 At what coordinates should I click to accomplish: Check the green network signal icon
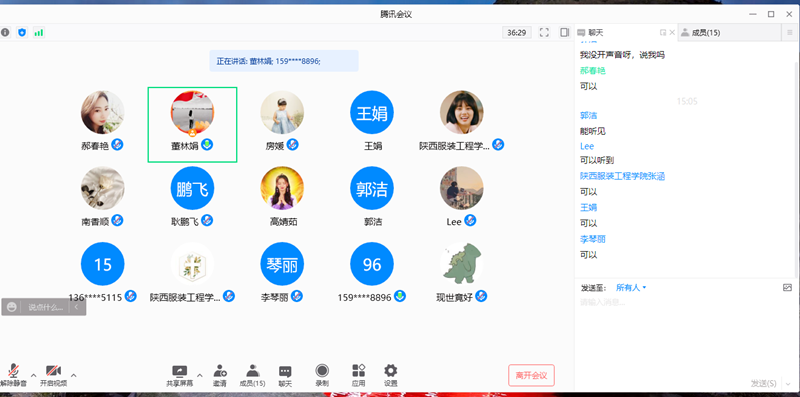click(x=39, y=33)
